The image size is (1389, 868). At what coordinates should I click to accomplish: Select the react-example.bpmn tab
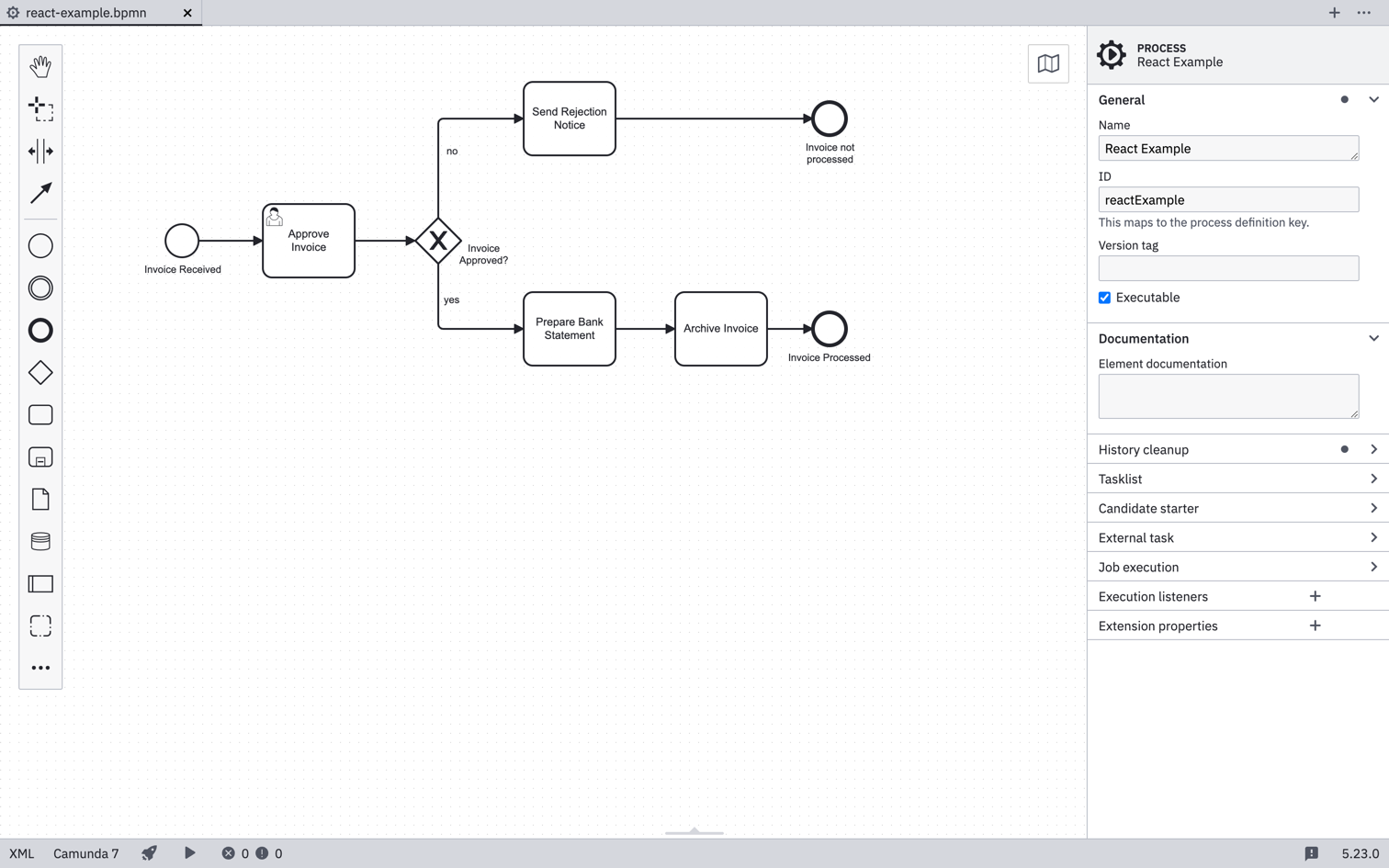pos(87,13)
